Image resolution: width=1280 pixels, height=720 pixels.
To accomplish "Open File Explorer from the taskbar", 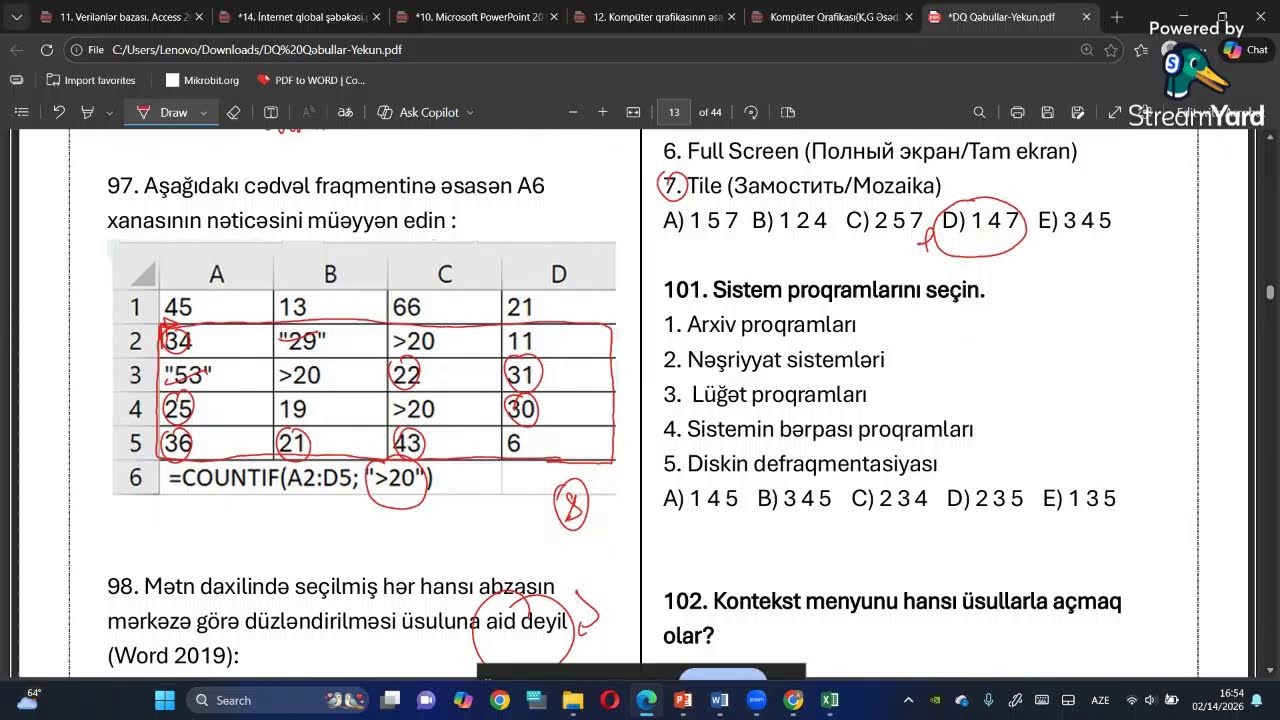I will 573,700.
